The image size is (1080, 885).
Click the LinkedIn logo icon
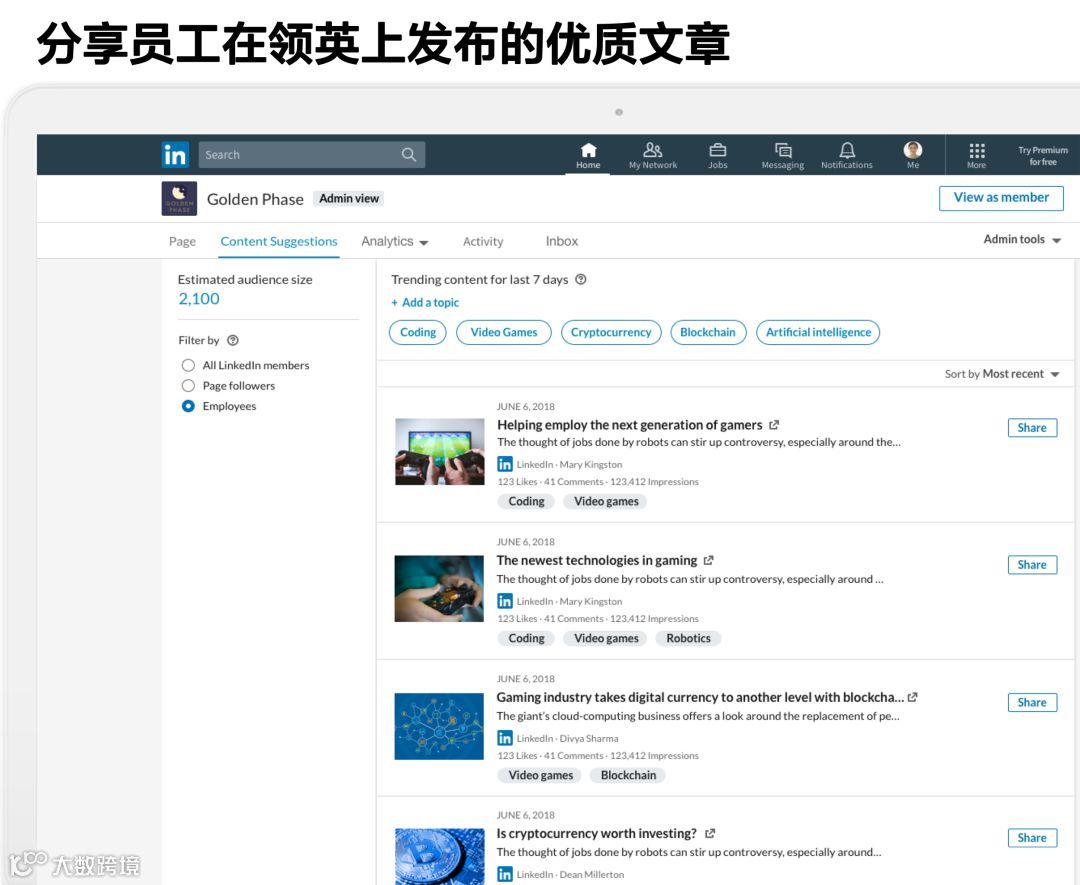[175, 154]
